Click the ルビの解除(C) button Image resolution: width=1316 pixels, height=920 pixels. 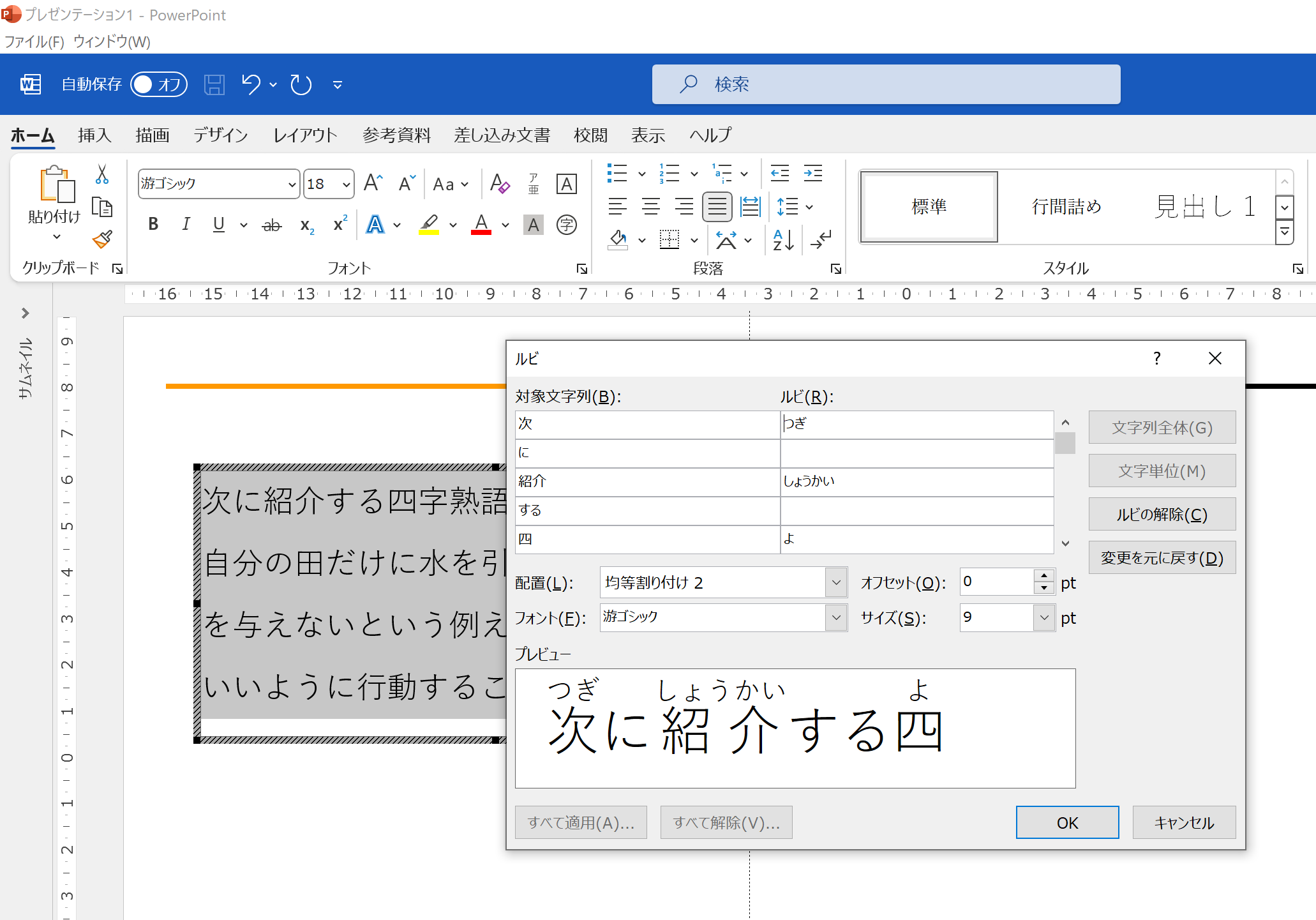tap(1162, 515)
